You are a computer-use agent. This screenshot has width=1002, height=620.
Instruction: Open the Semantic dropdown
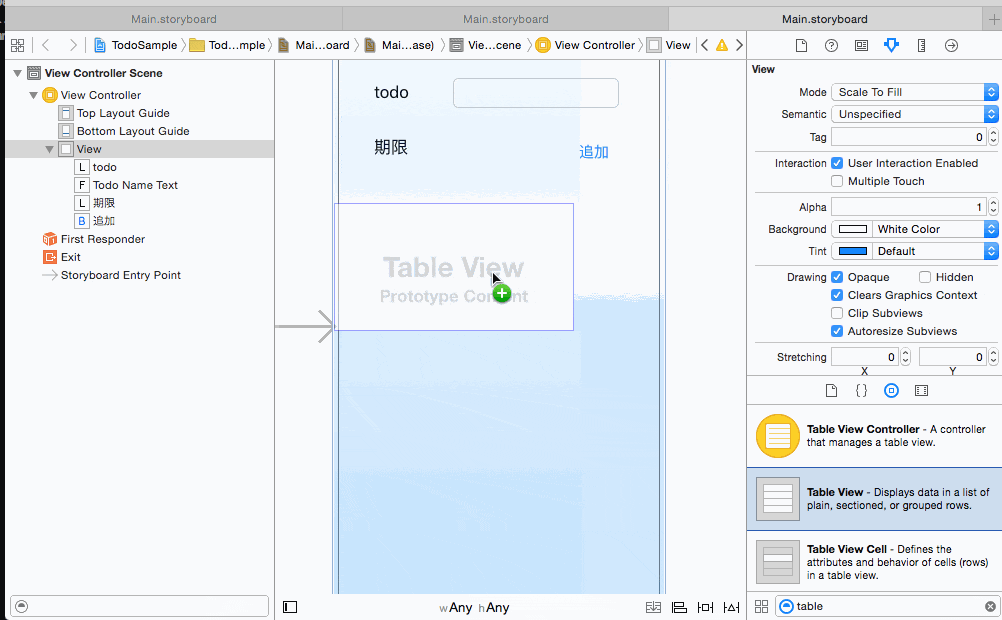[913, 113]
